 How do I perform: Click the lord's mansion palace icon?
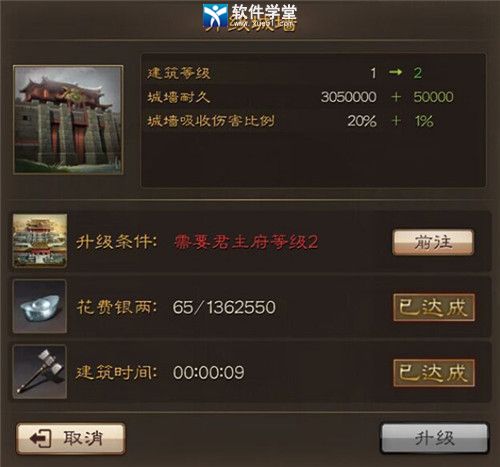[x=40, y=241]
